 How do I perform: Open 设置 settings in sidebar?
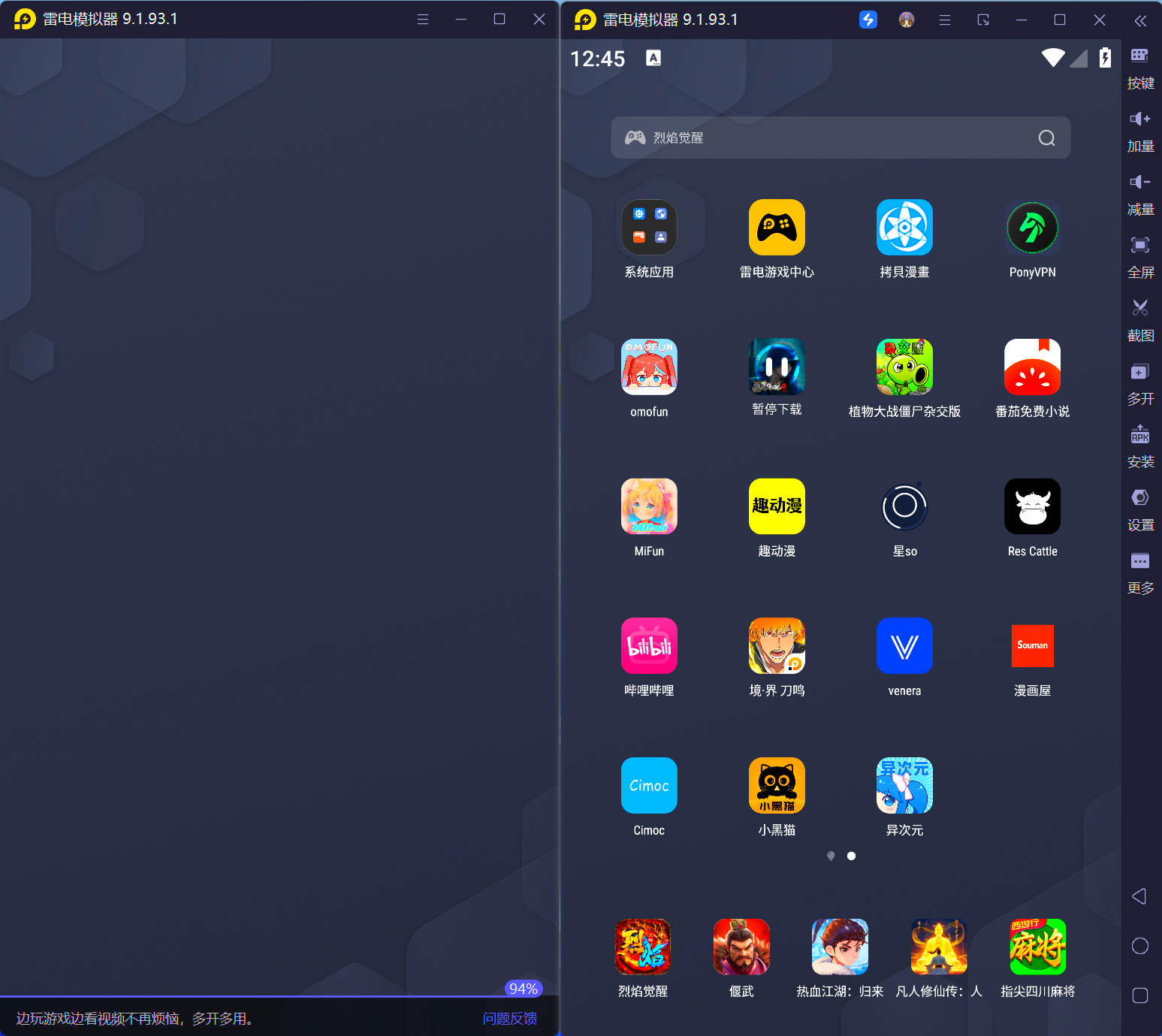point(1140,497)
